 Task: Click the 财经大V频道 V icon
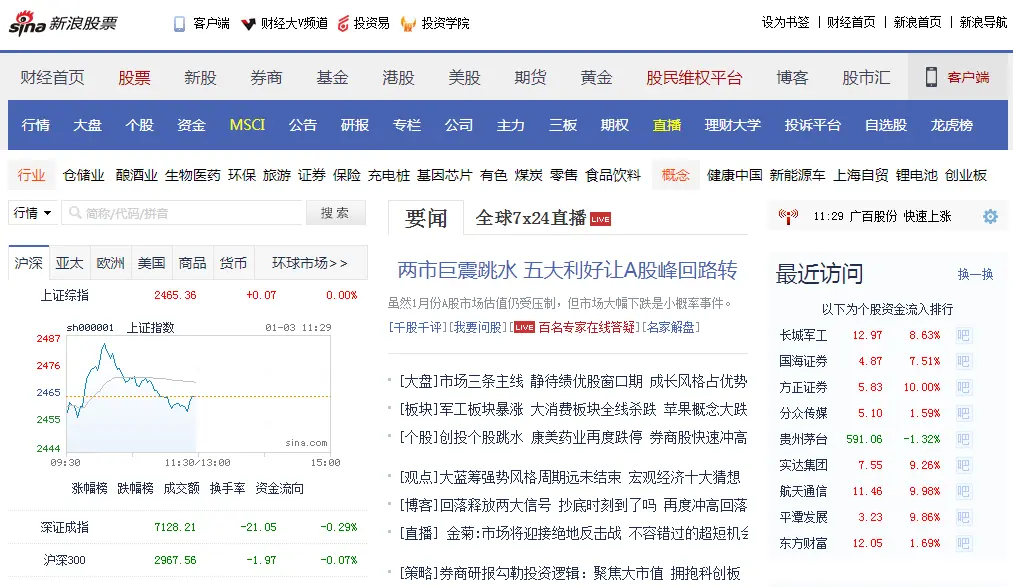(x=248, y=25)
